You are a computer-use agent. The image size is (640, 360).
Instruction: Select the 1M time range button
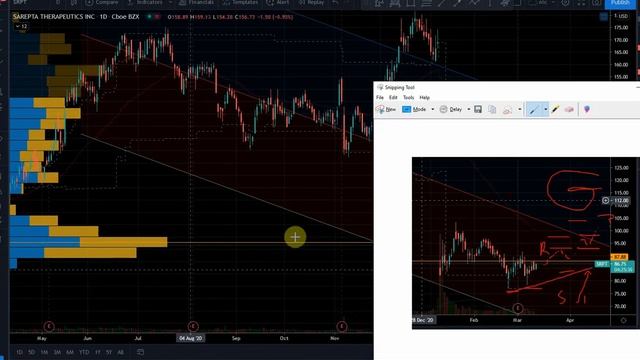(44, 352)
